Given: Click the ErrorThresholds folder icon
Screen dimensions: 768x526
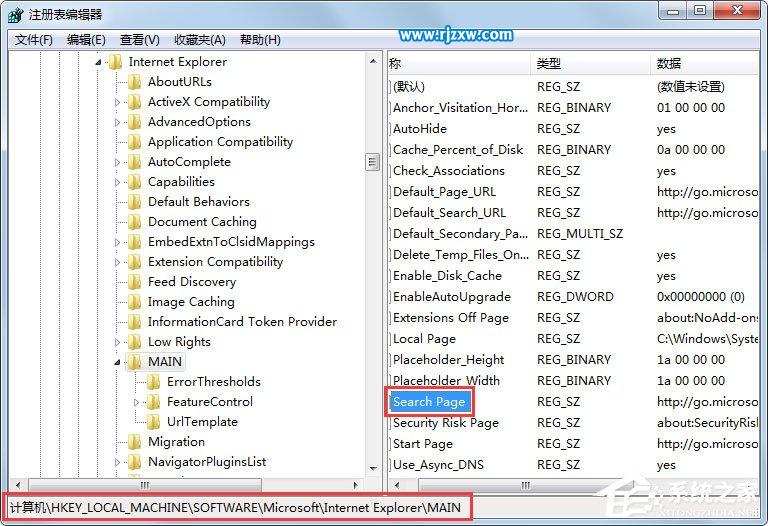Looking at the screenshot, I should [153, 382].
